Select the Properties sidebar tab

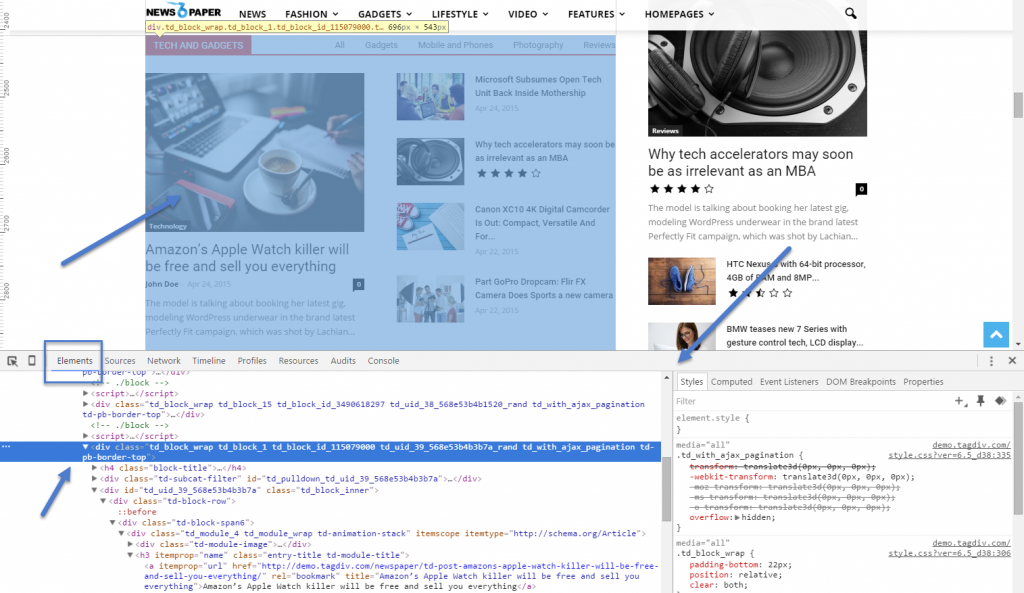[x=923, y=381]
